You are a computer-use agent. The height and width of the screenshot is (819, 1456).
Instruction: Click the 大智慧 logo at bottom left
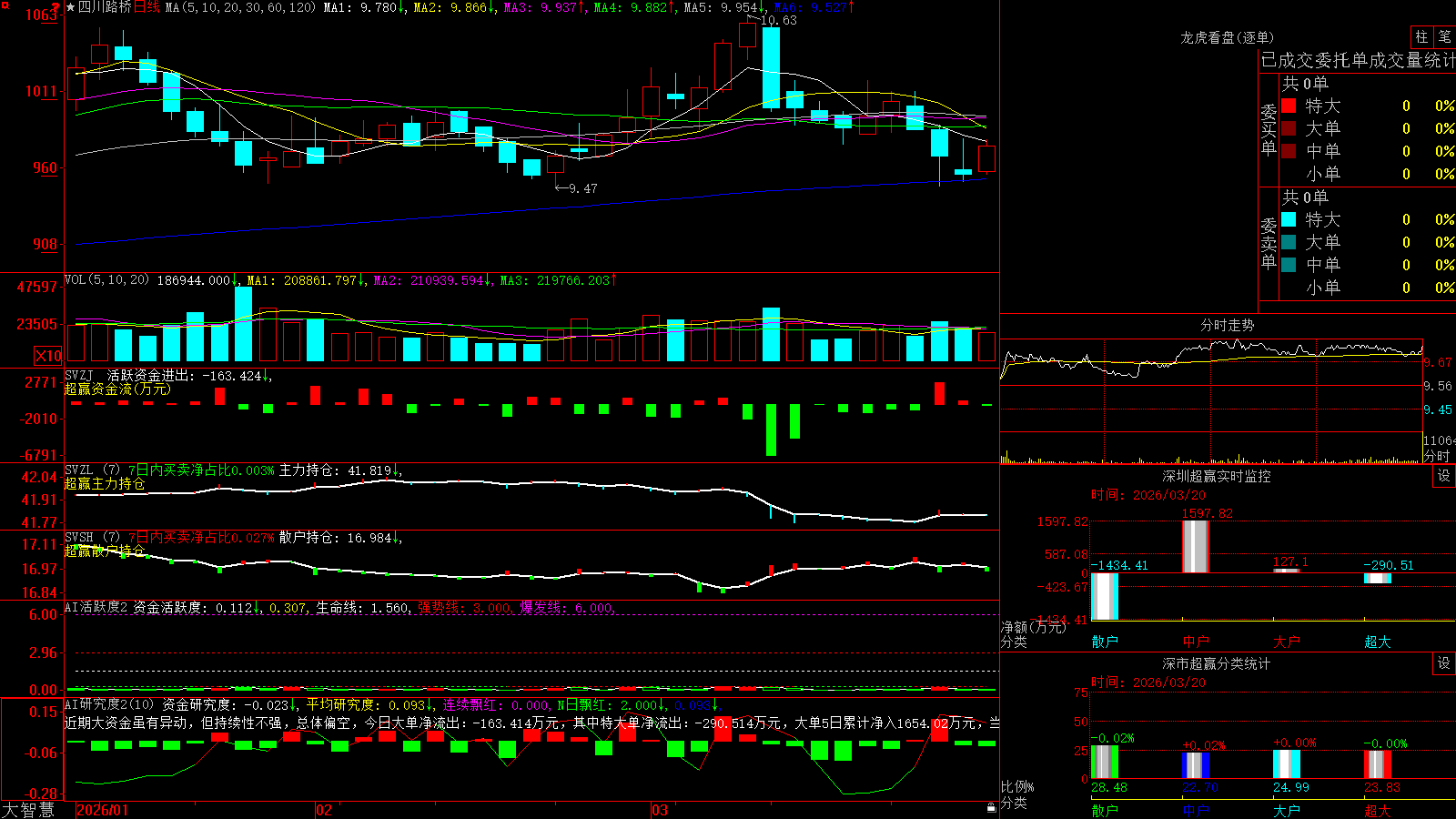(28, 809)
